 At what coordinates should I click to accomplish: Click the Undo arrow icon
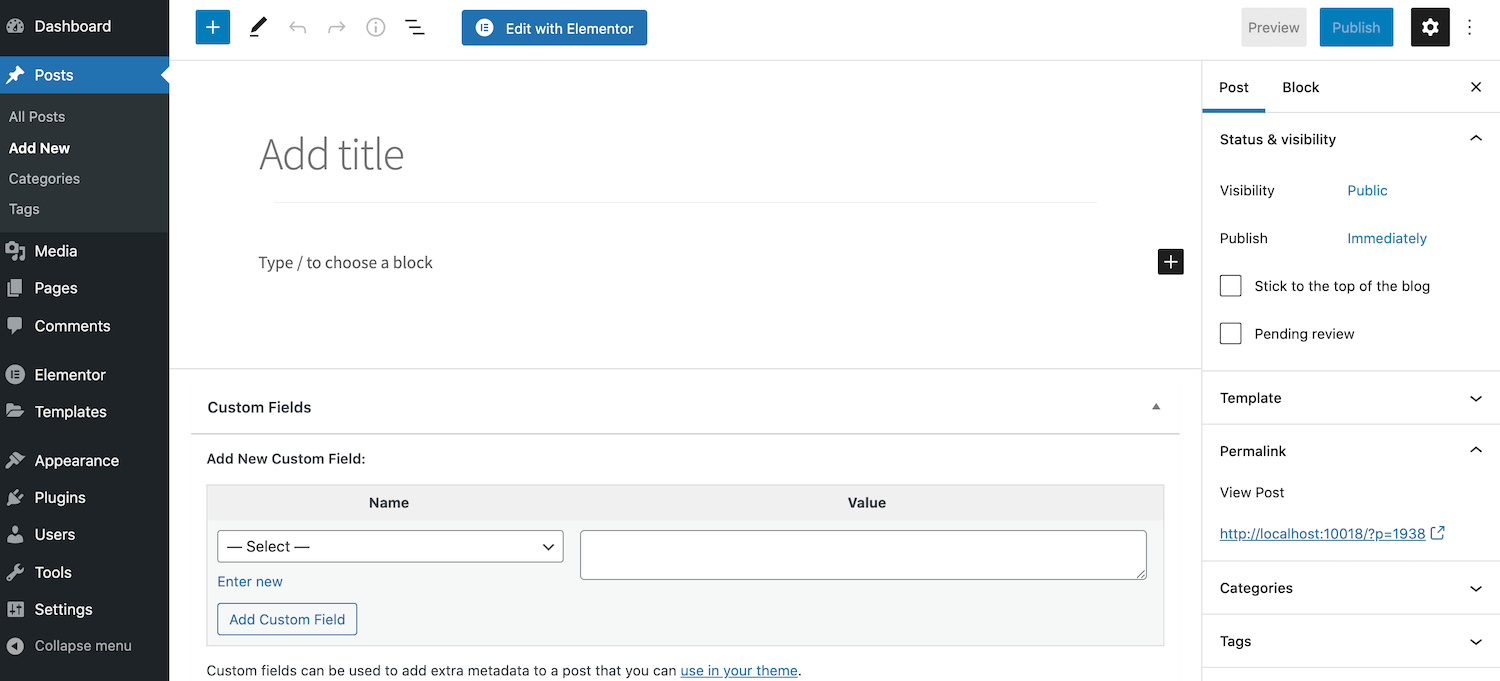297,27
